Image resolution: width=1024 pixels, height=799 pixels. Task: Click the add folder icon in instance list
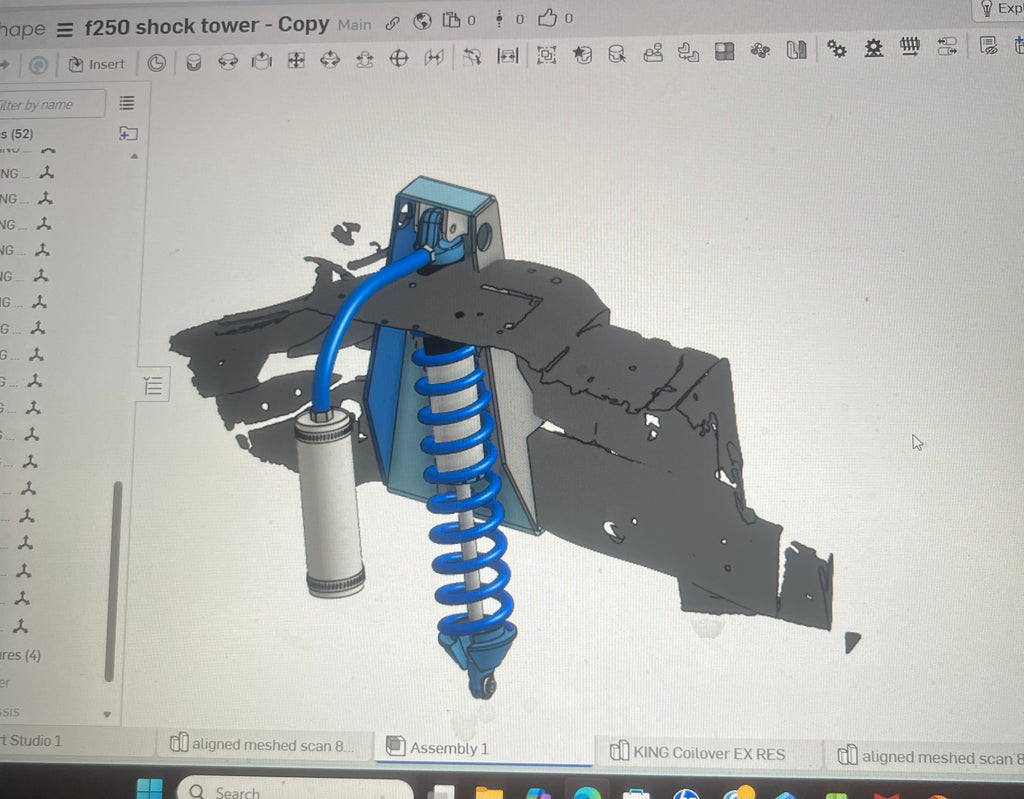coord(128,133)
